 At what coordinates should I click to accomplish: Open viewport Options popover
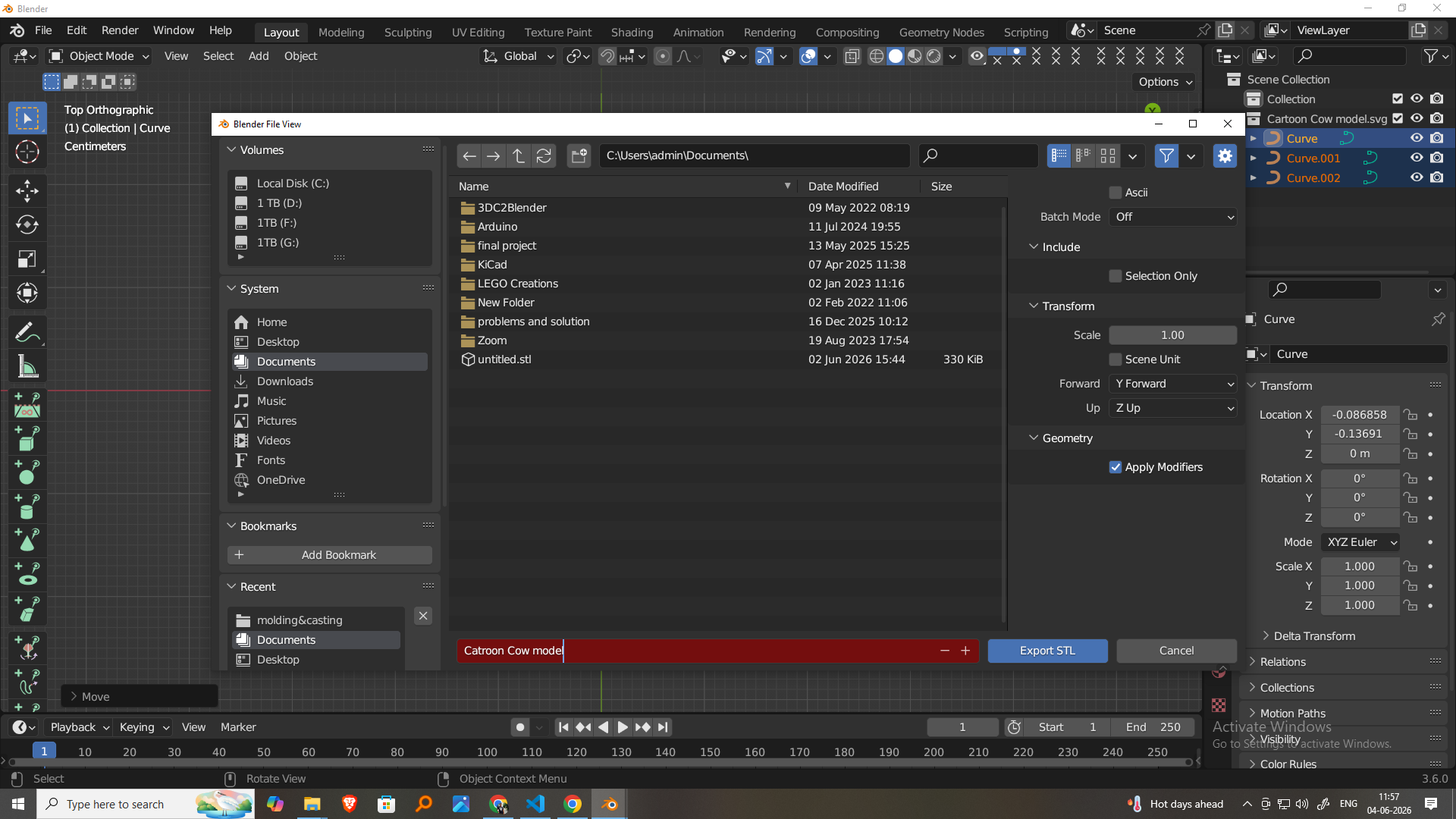click(1165, 82)
